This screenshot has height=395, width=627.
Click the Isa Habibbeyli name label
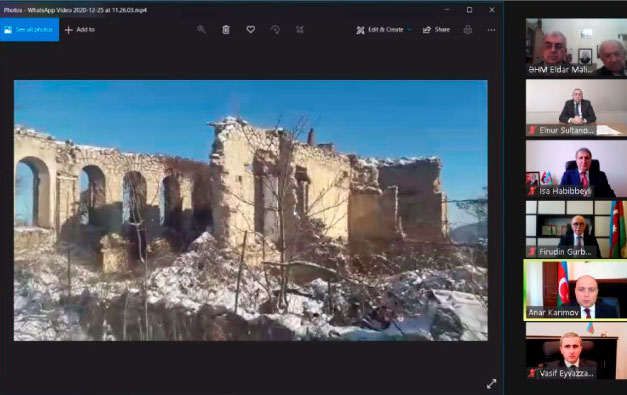coord(565,191)
